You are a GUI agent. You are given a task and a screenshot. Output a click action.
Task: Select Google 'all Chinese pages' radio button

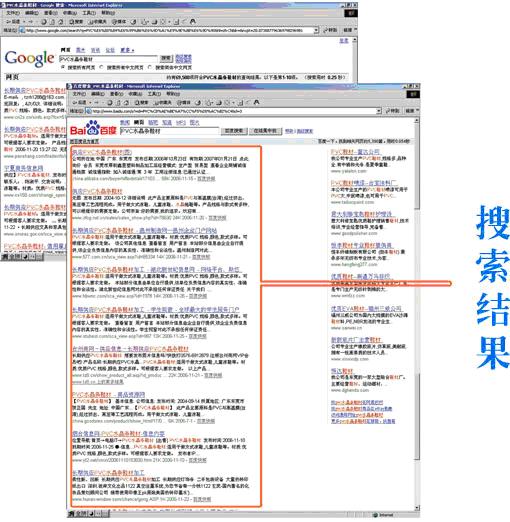point(102,67)
